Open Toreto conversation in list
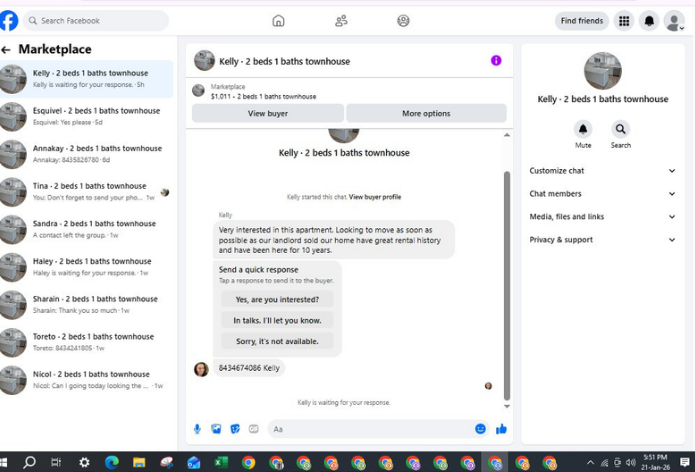 pos(86,343)
